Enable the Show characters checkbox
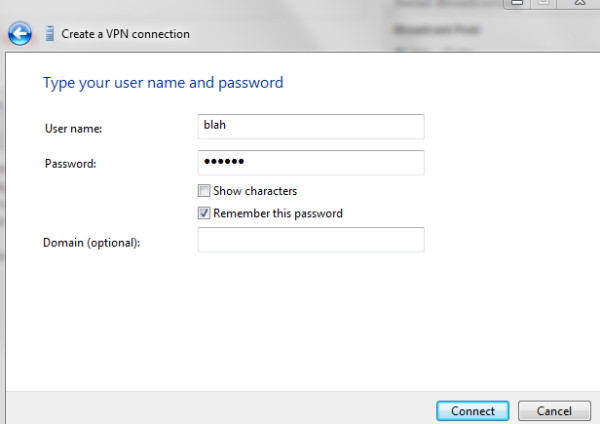The height and width of the screenshot is (424, 600). click(204, 191)
